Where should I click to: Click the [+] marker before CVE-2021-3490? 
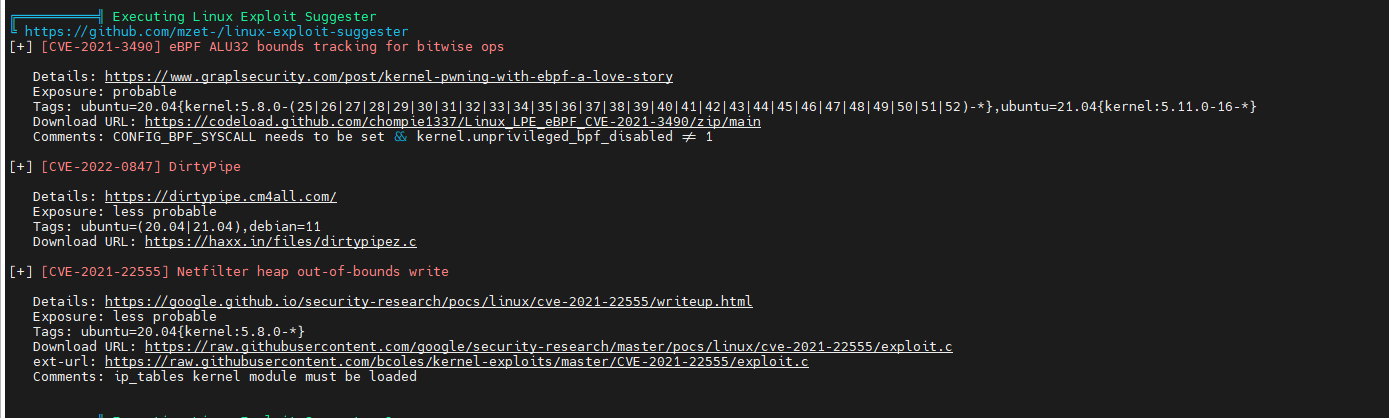(x=21, y=47)
